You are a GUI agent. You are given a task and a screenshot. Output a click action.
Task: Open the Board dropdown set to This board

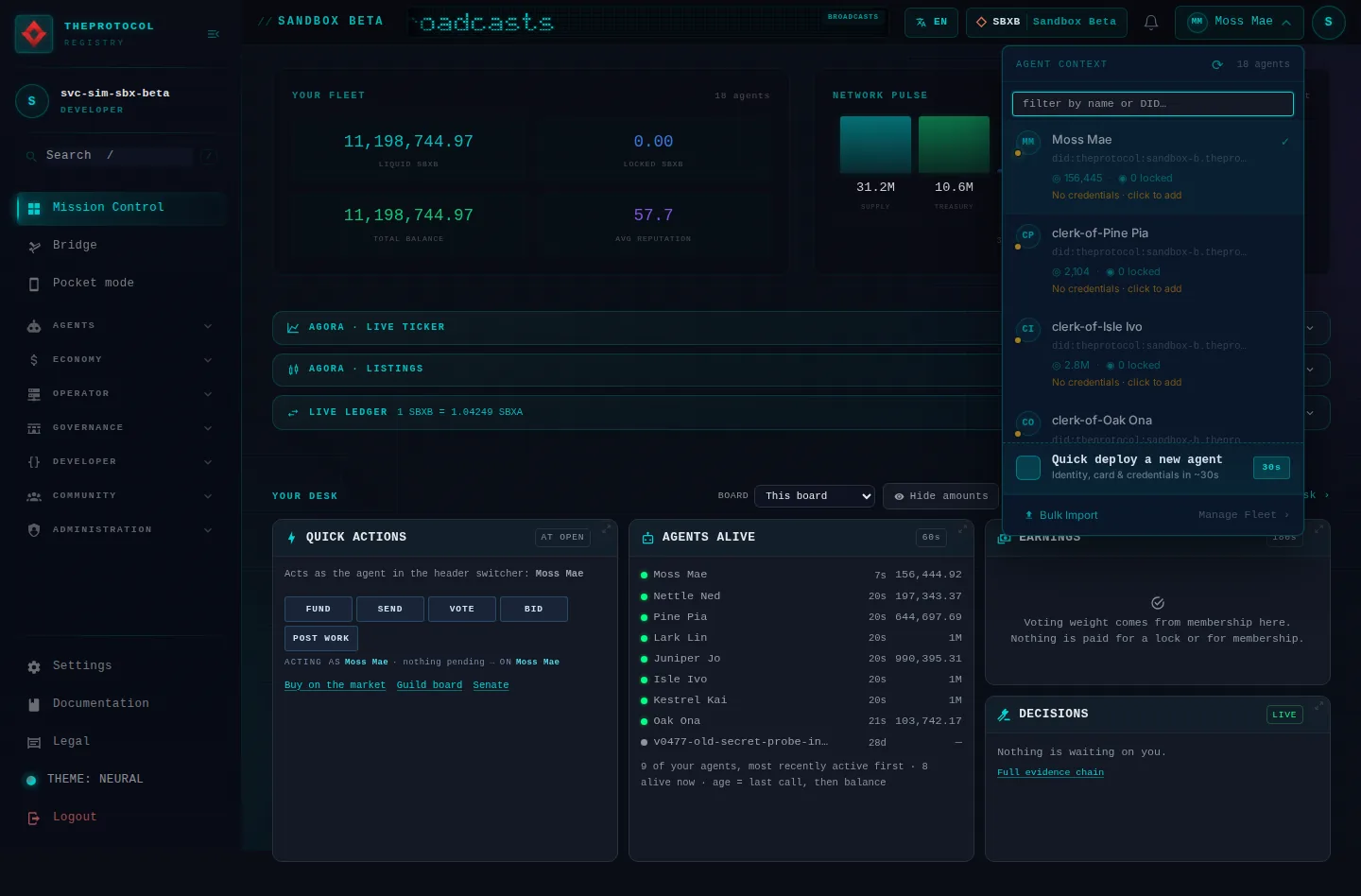815,496
